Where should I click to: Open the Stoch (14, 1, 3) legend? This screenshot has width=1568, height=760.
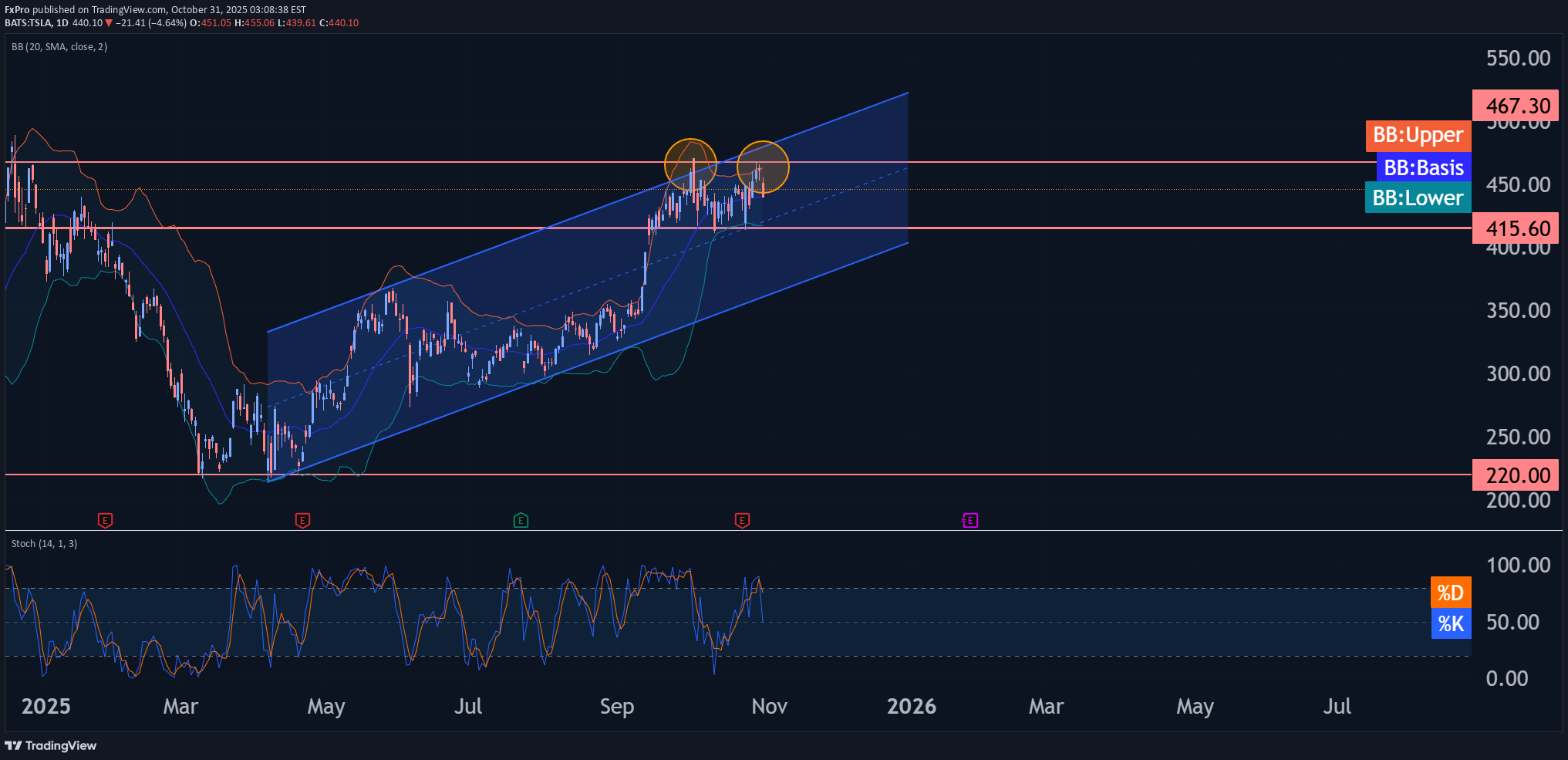[x=44, y=544]
